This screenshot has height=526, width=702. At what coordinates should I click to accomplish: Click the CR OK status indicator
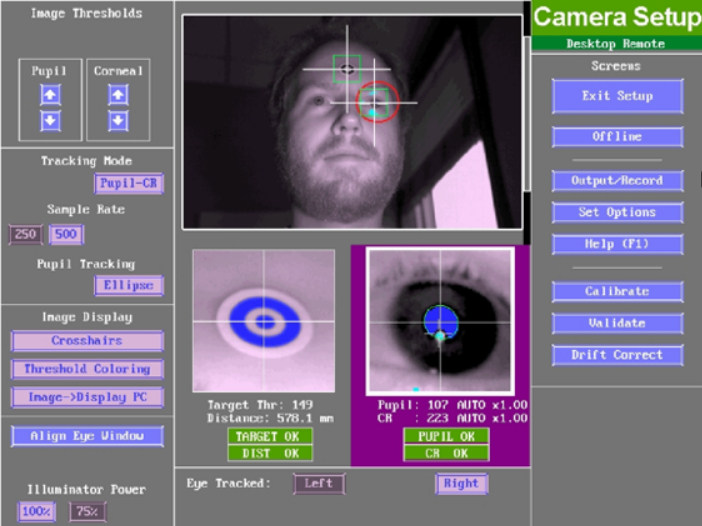[x=446, y=453]
